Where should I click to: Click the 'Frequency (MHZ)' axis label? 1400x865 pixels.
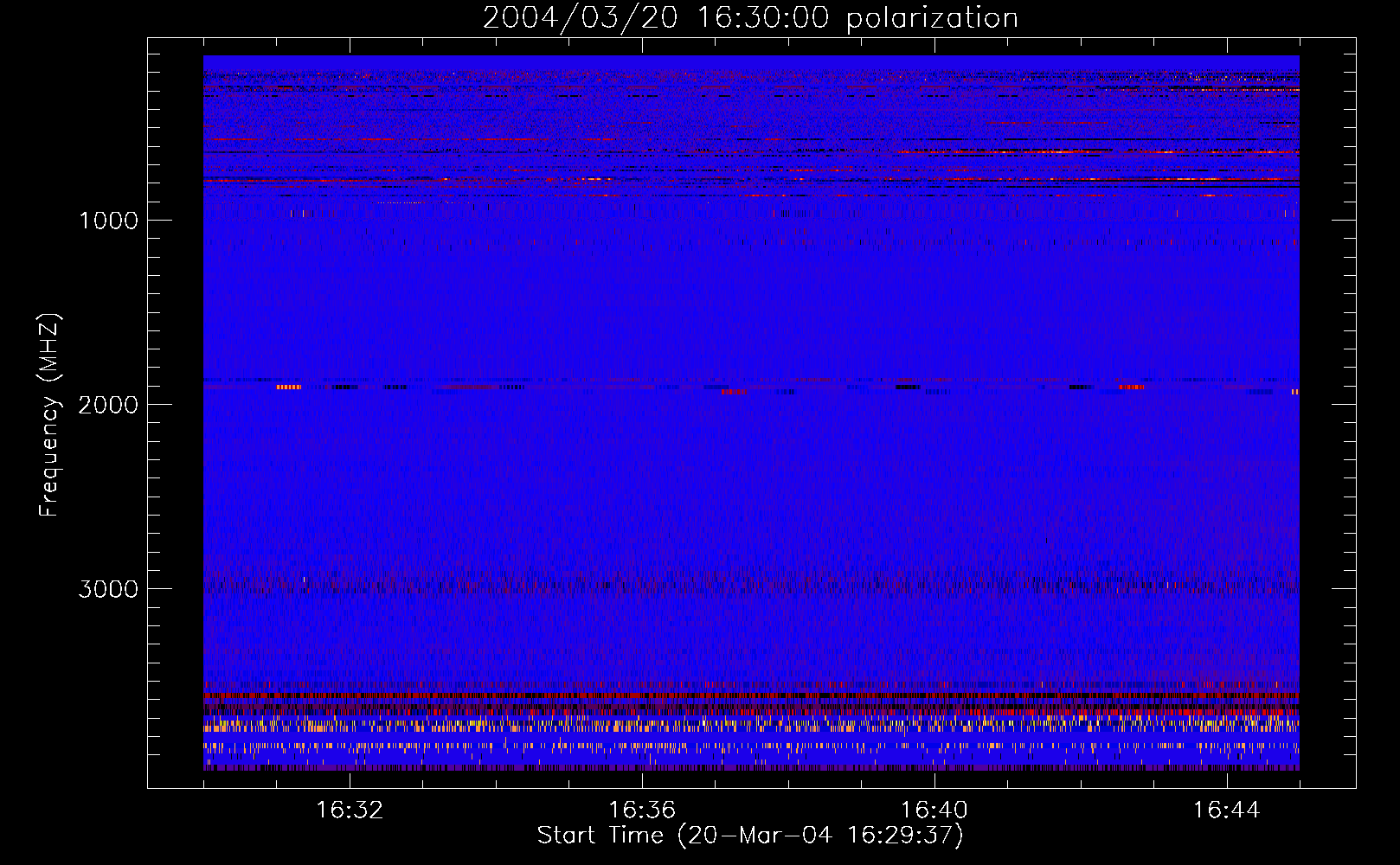[50, 415]
